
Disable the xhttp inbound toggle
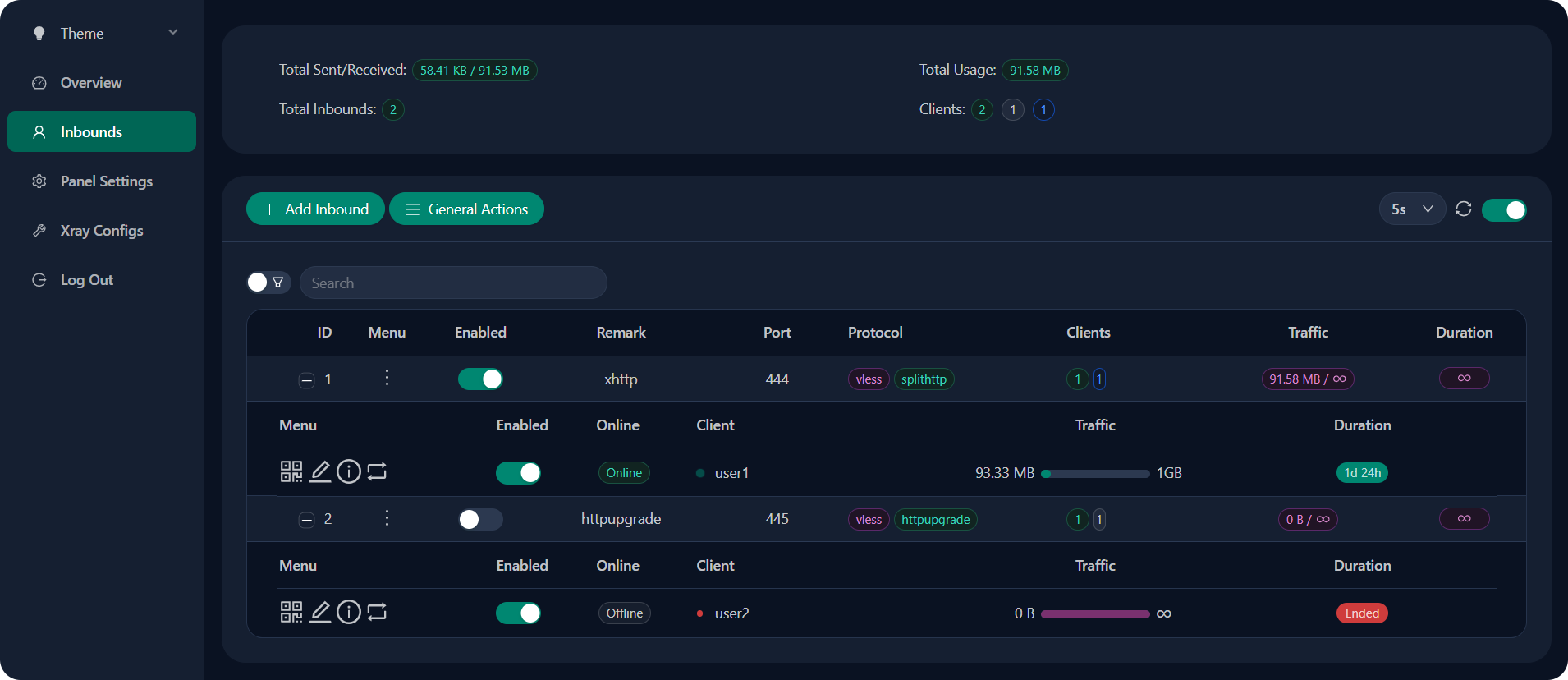point(480,379)
